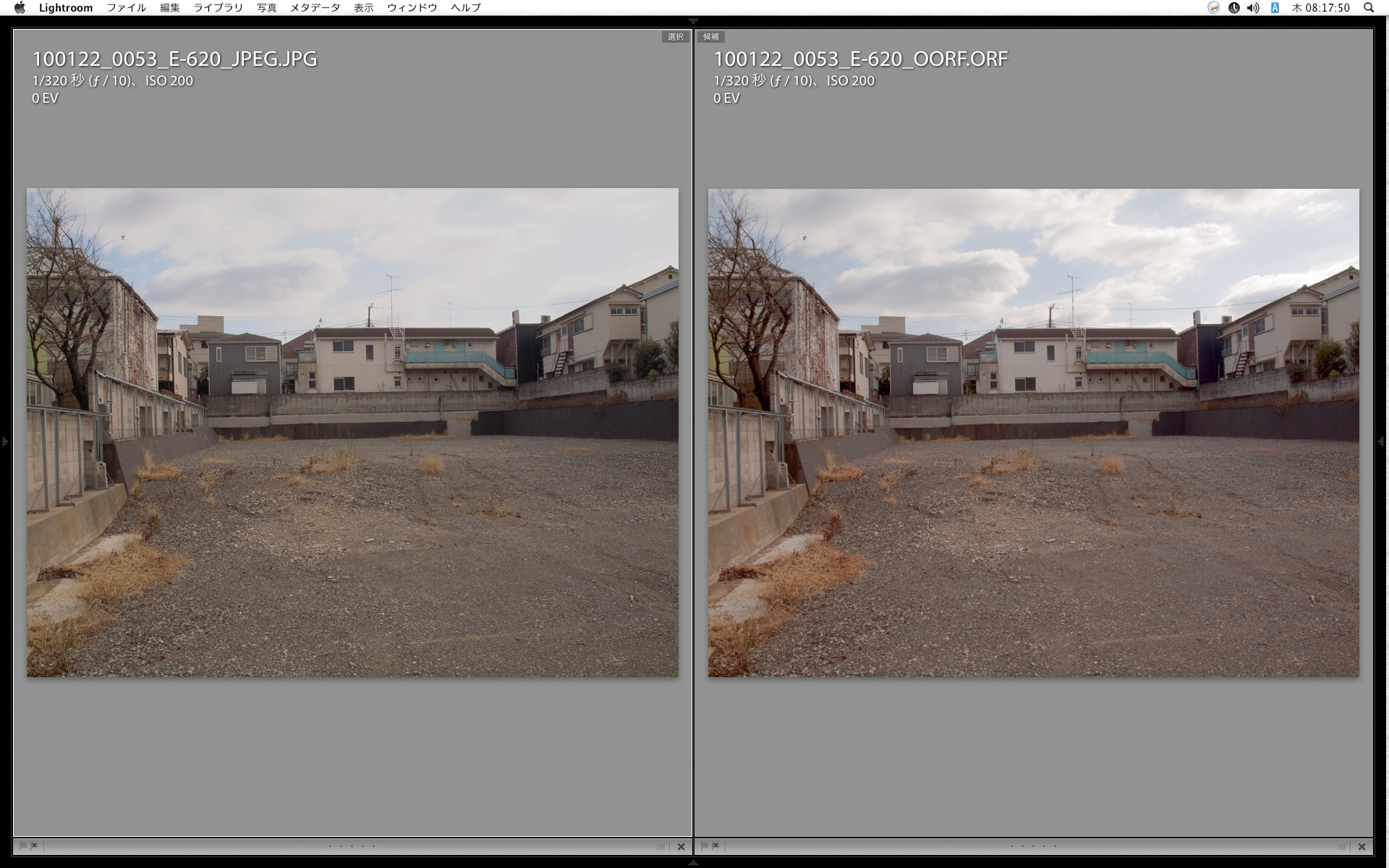The image size is (1389, 868).
Task: Remove ORF candidate photo with X icon
Action: tap(1362, 846)
